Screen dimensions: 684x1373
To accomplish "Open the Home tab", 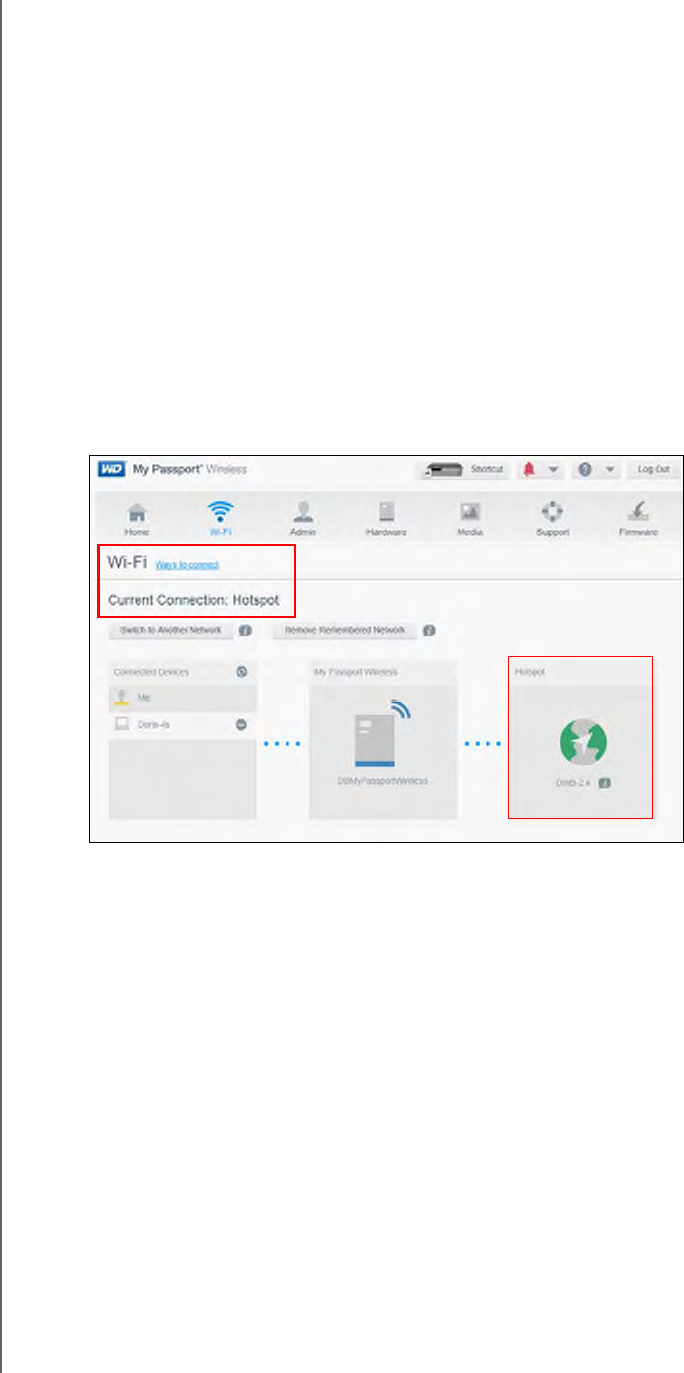I will 136,518.
